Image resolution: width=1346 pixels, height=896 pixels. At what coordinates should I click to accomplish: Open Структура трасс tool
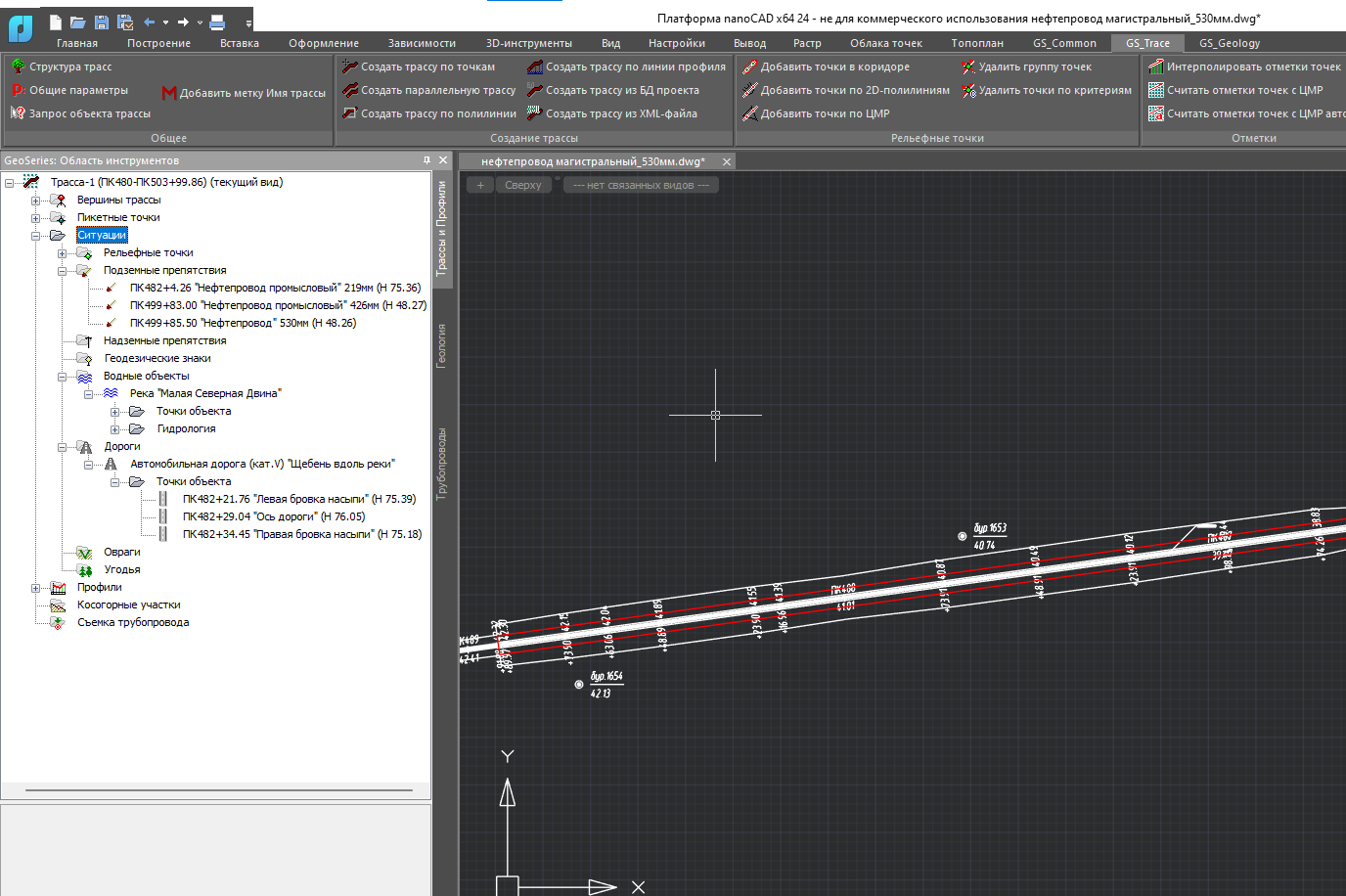tap(70, 67)
